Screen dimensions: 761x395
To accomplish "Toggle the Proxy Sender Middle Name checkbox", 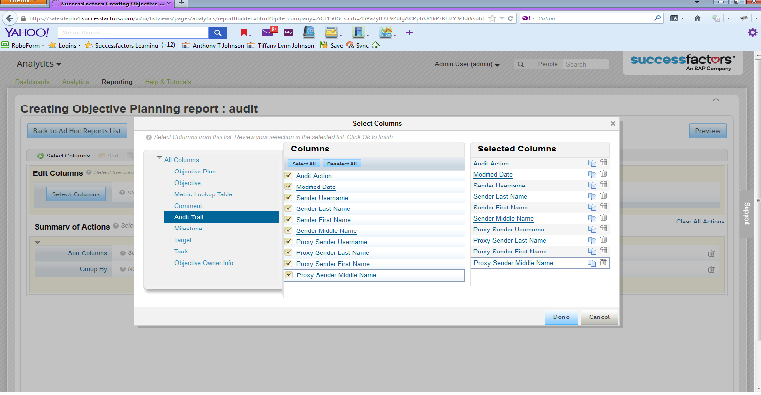I will [x=288, y=275].
